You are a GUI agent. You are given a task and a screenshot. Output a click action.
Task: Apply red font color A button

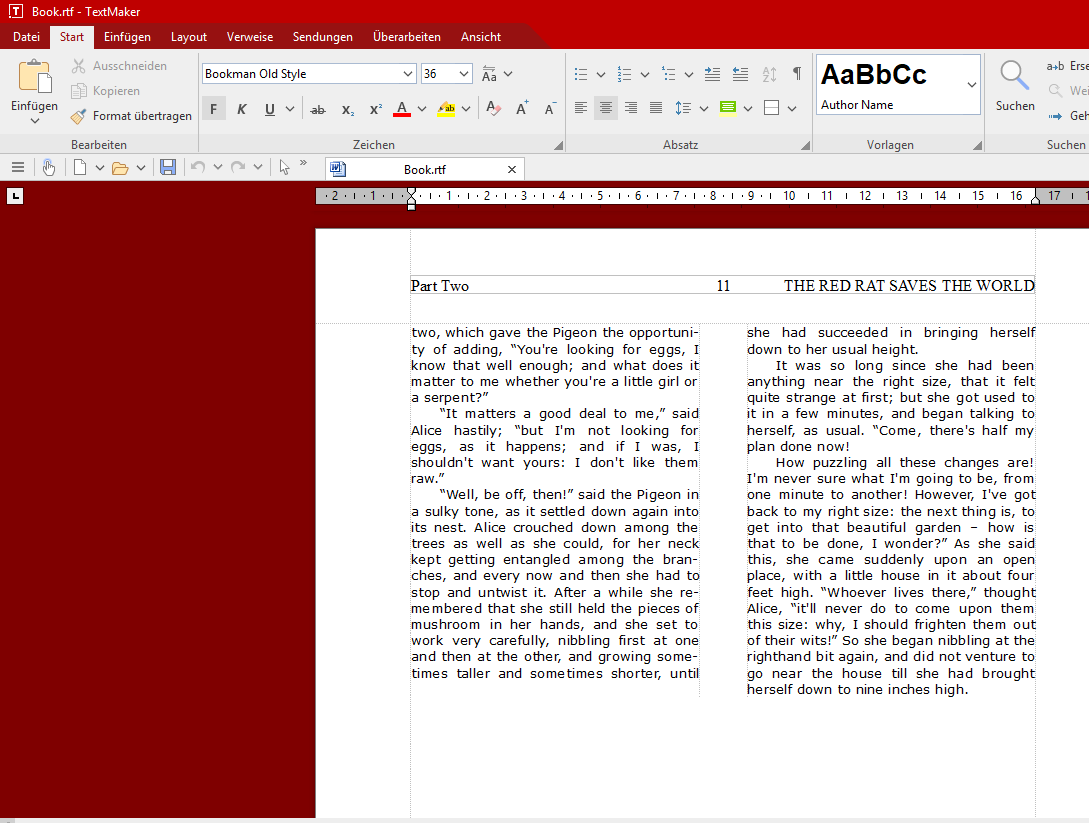point(401,109)
